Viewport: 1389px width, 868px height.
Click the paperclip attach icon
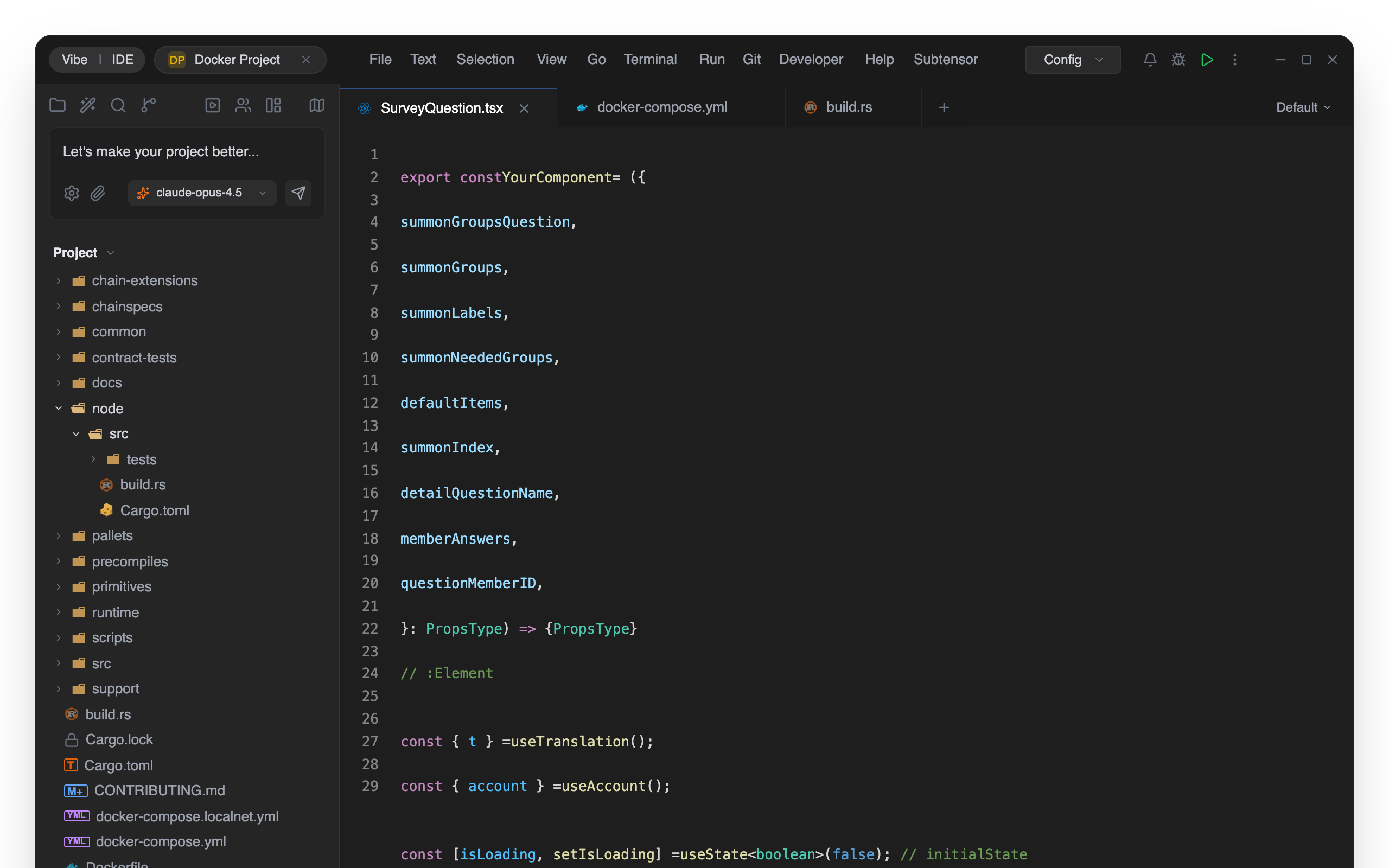coord(98,193)
